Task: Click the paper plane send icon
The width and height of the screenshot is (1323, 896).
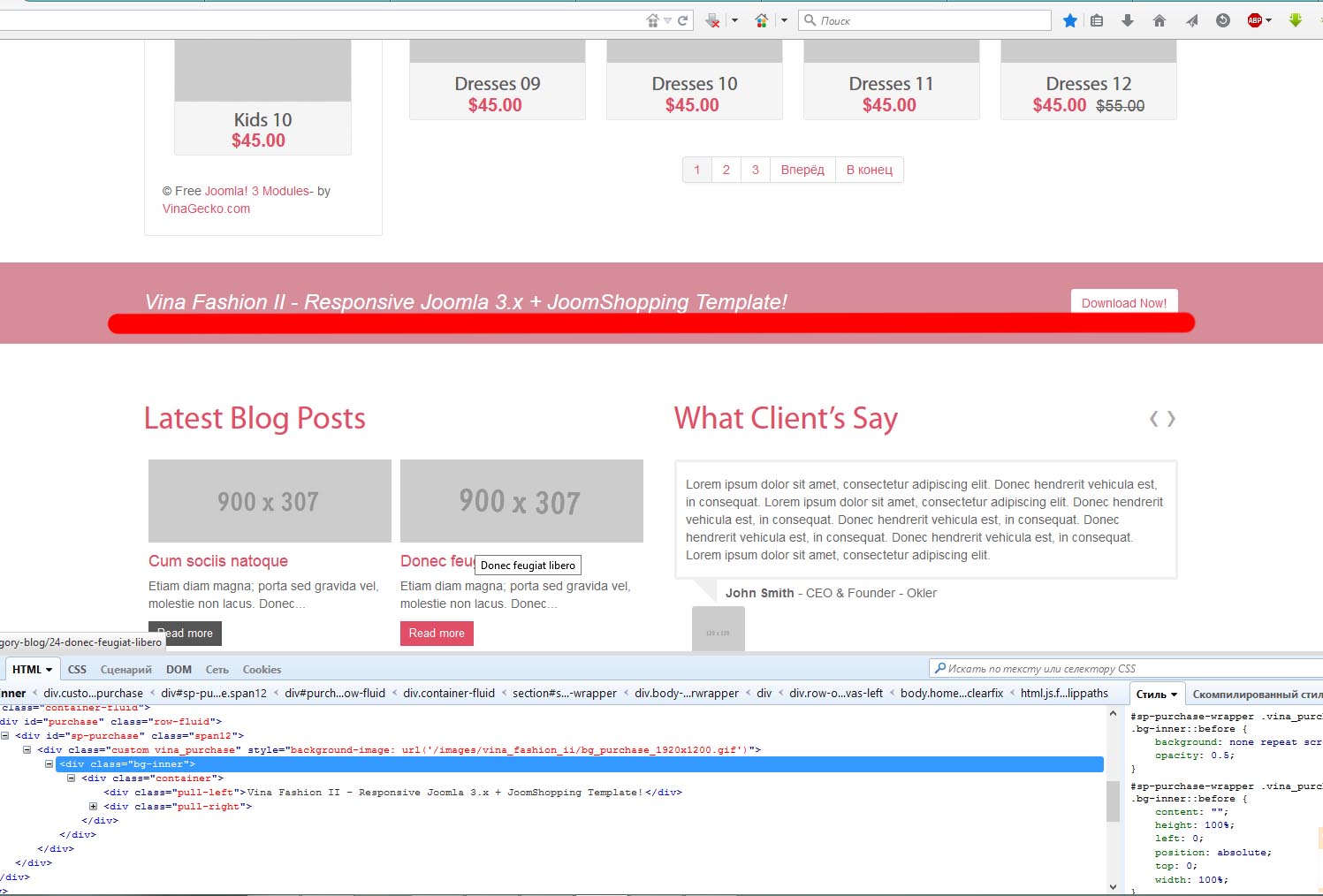Action: tap(1191, 20)
